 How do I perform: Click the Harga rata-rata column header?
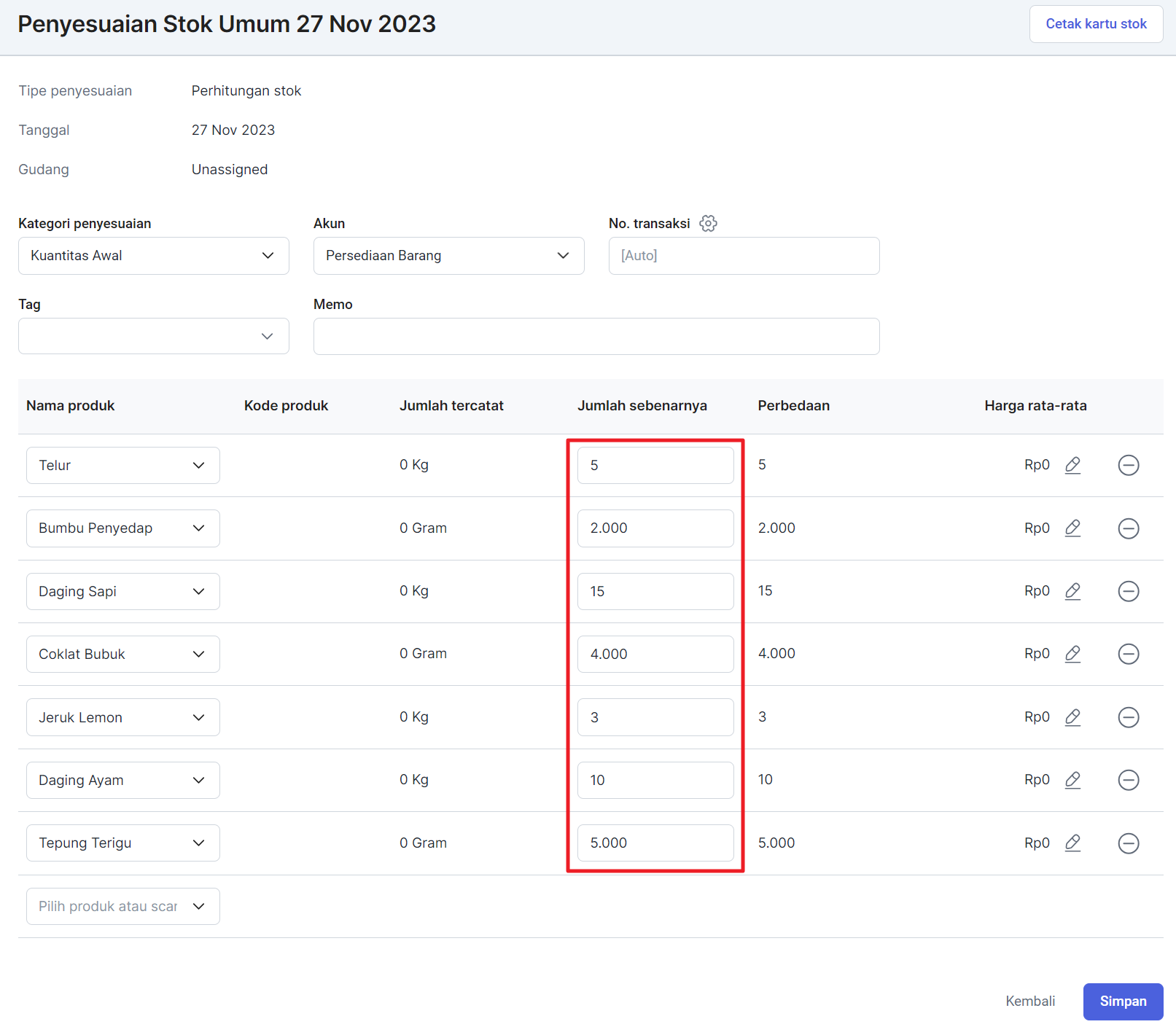[1035, 406]
